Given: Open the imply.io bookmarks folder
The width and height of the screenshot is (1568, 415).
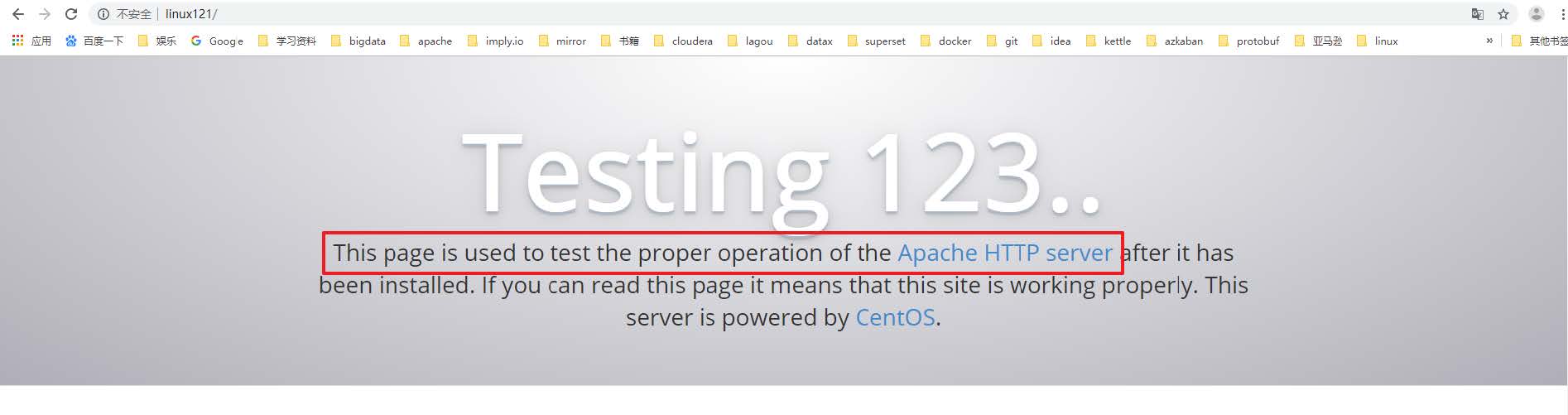Looking at the screenshot, I should pyautogui.click(x=495, y=41).
